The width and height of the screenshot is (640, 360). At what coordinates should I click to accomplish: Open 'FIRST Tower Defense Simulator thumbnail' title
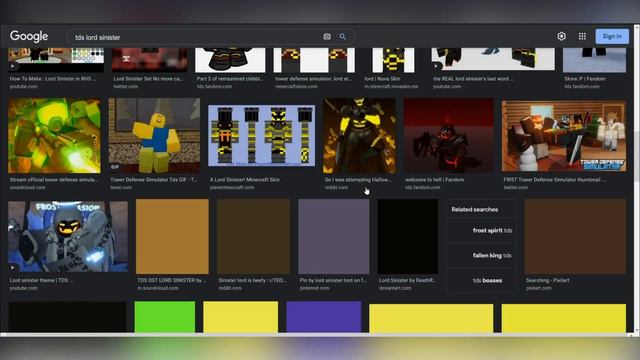(555, 180)
